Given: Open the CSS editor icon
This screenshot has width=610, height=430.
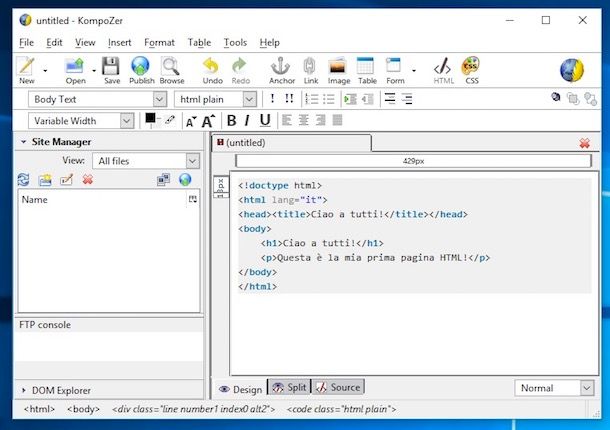Looking at the screenshot, I should (471, 70).
